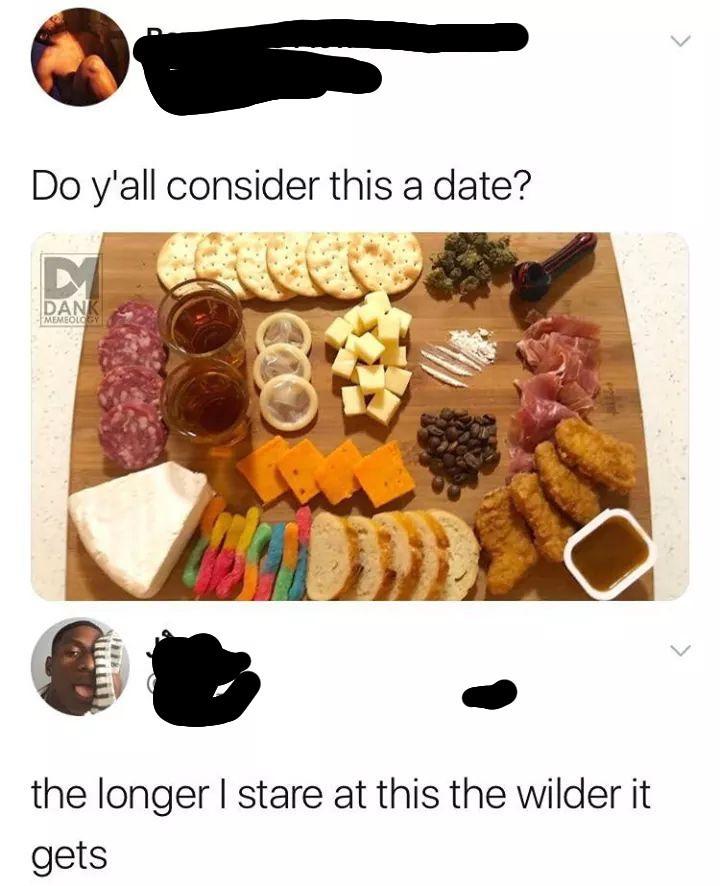Click the pile of coffee beans in photo

pyautogui.click(x=457, y=450)
